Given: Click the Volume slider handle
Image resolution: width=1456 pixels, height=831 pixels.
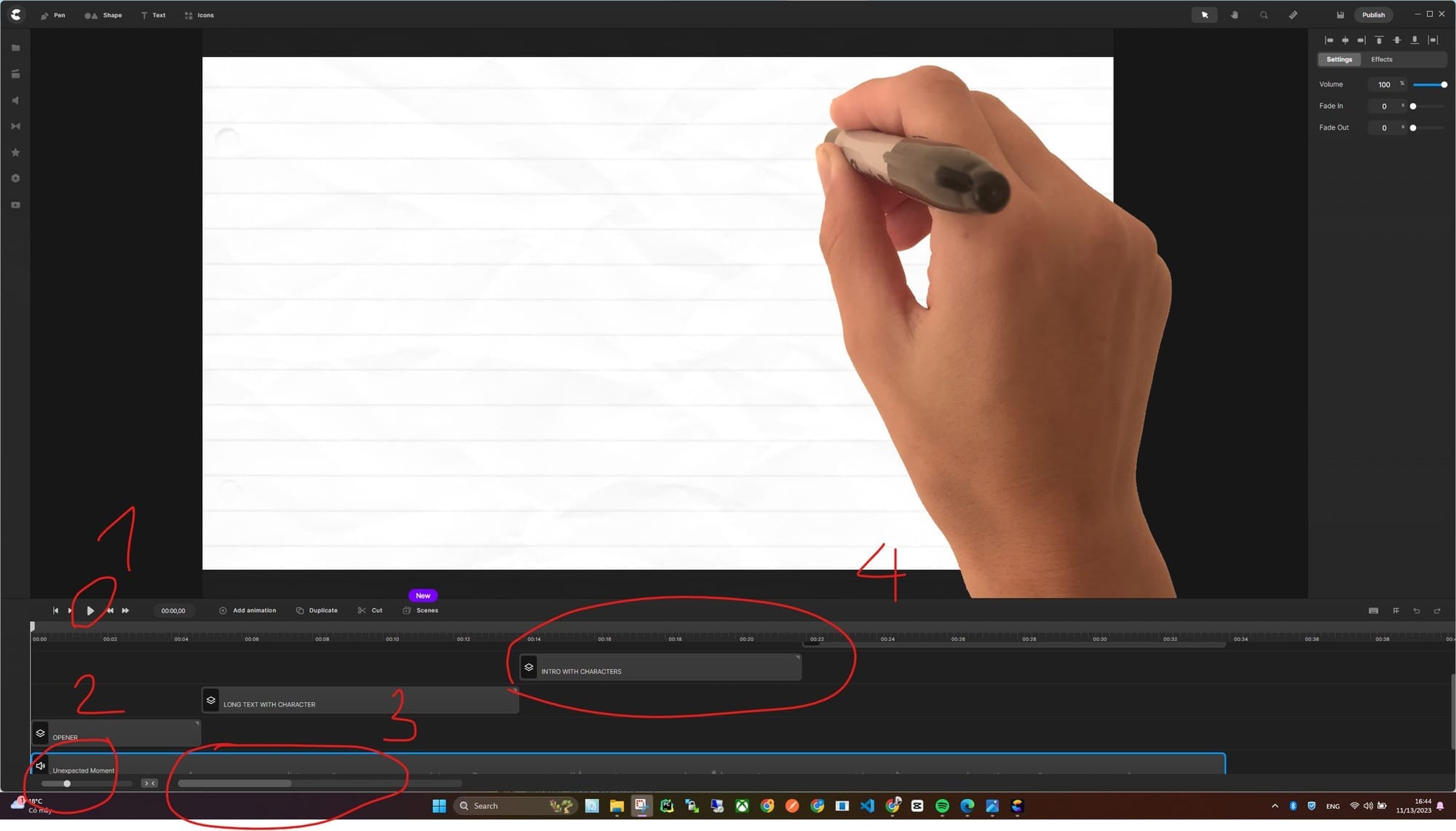Looking at the screenshot, I should [x=1444, y=85].
